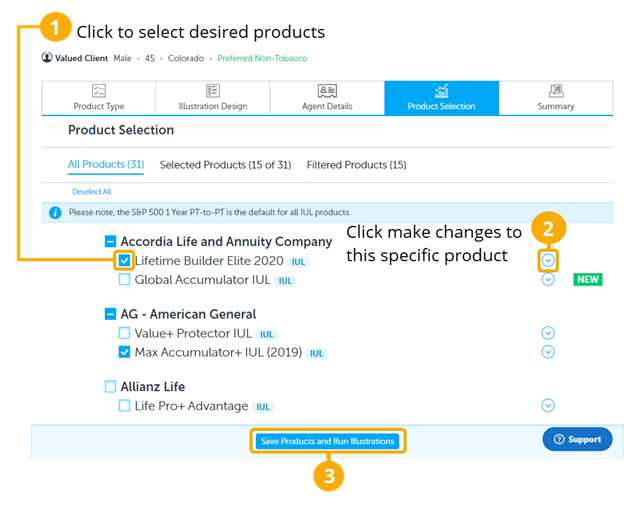Click the Product Selection heading

[x=121, y=130]
